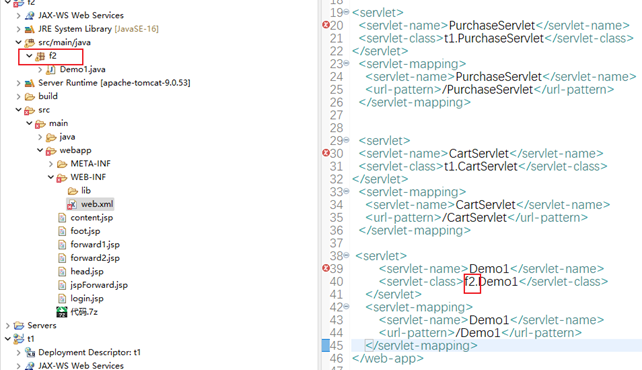Click the error marker on line 39
642x370 pixels.
click(x=326, y=268)
